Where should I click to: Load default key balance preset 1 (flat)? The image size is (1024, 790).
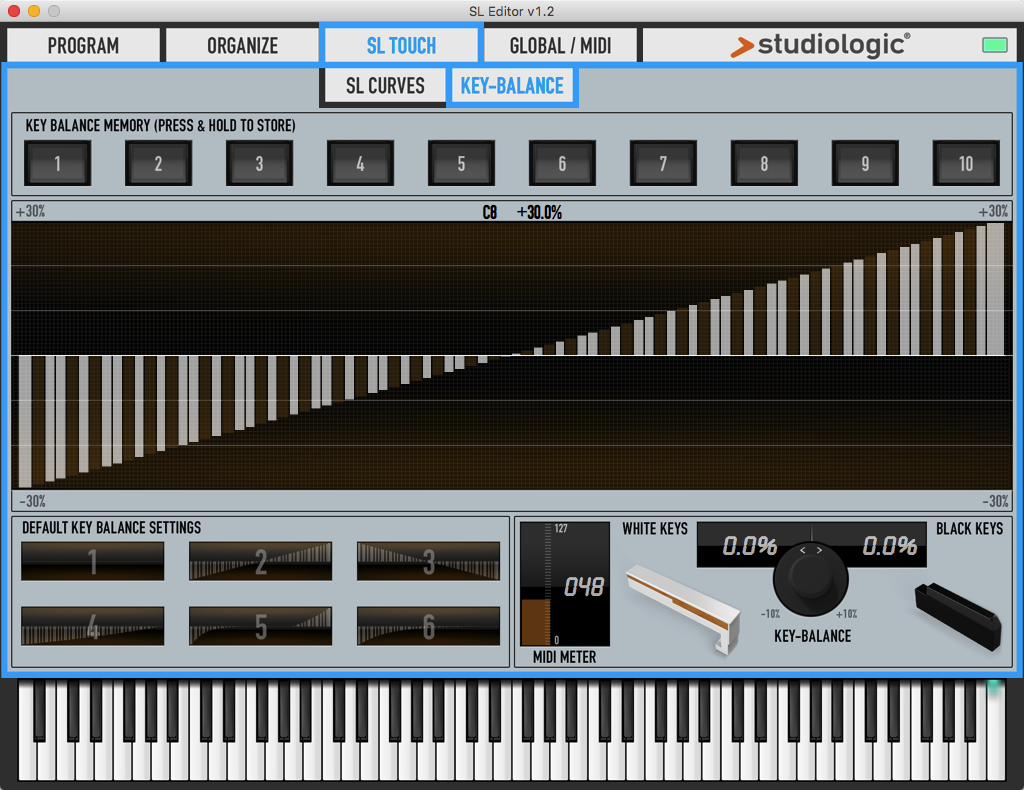coord(93,561)
